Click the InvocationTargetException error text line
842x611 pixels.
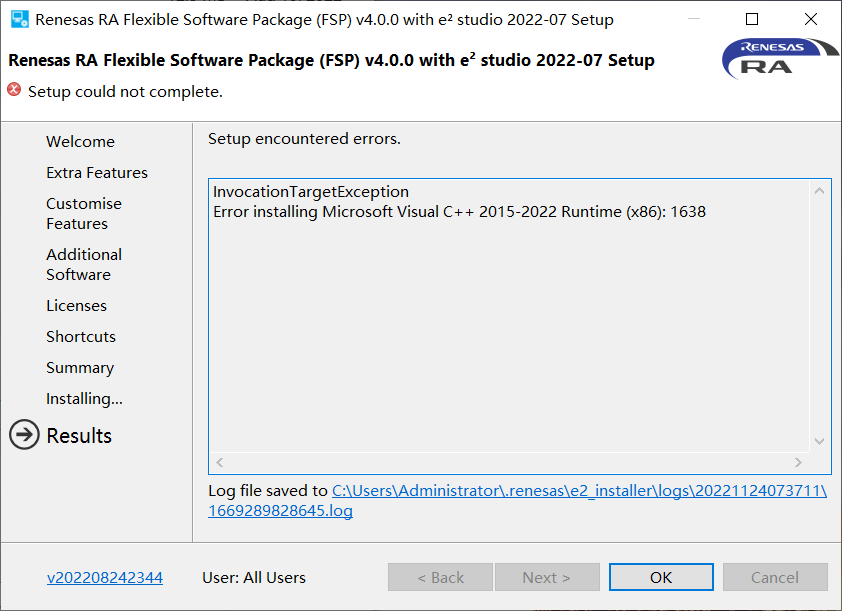click(311, 192)
